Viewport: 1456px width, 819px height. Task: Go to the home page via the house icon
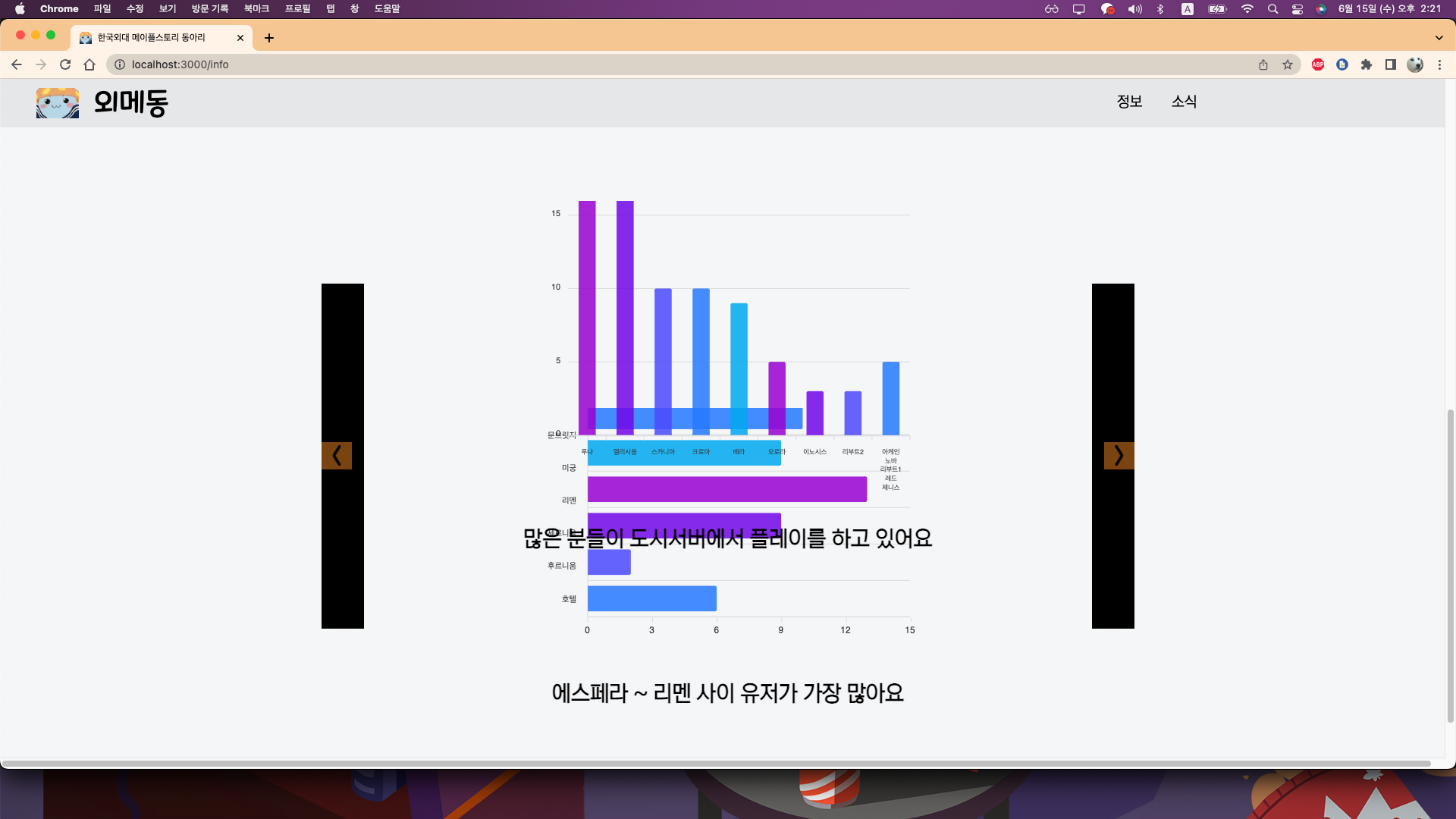[x=89, y=64]
